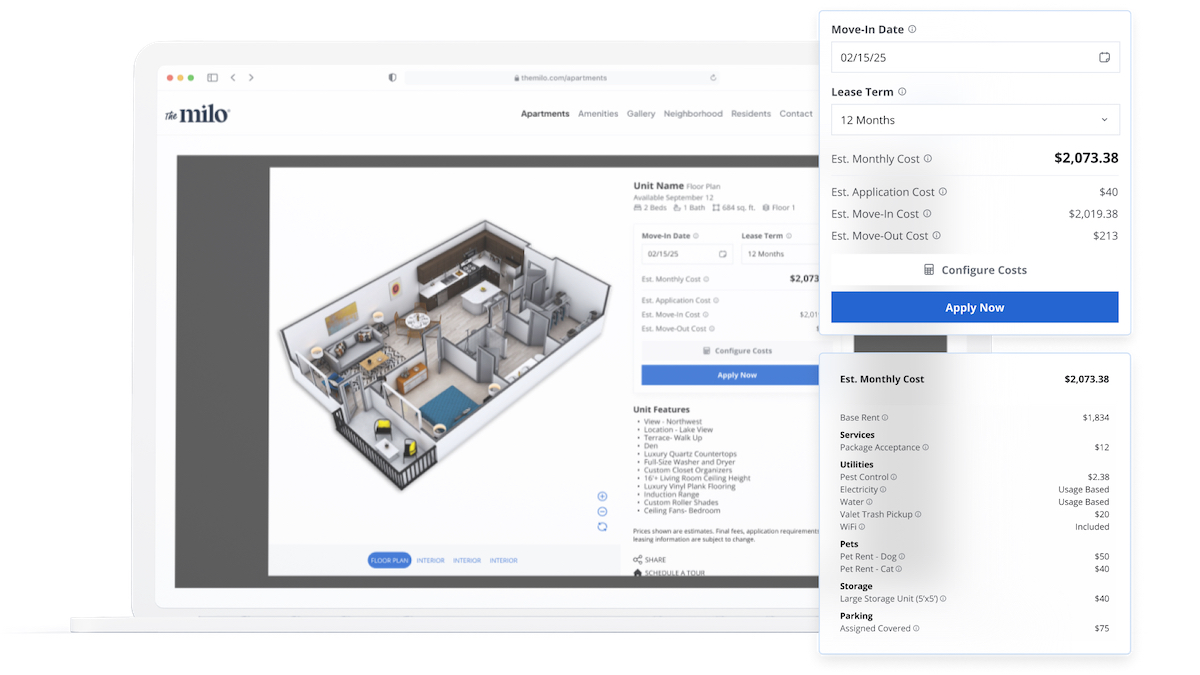Click the calendar icon in the Move-In Date field

1104,57
